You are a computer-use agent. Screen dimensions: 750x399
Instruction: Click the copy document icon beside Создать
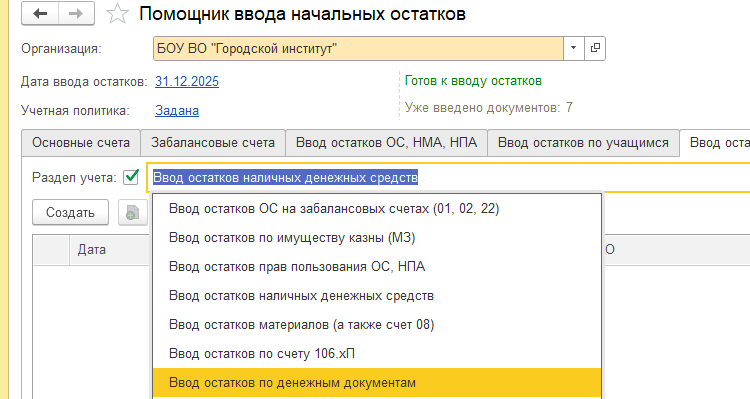(132, 212)
